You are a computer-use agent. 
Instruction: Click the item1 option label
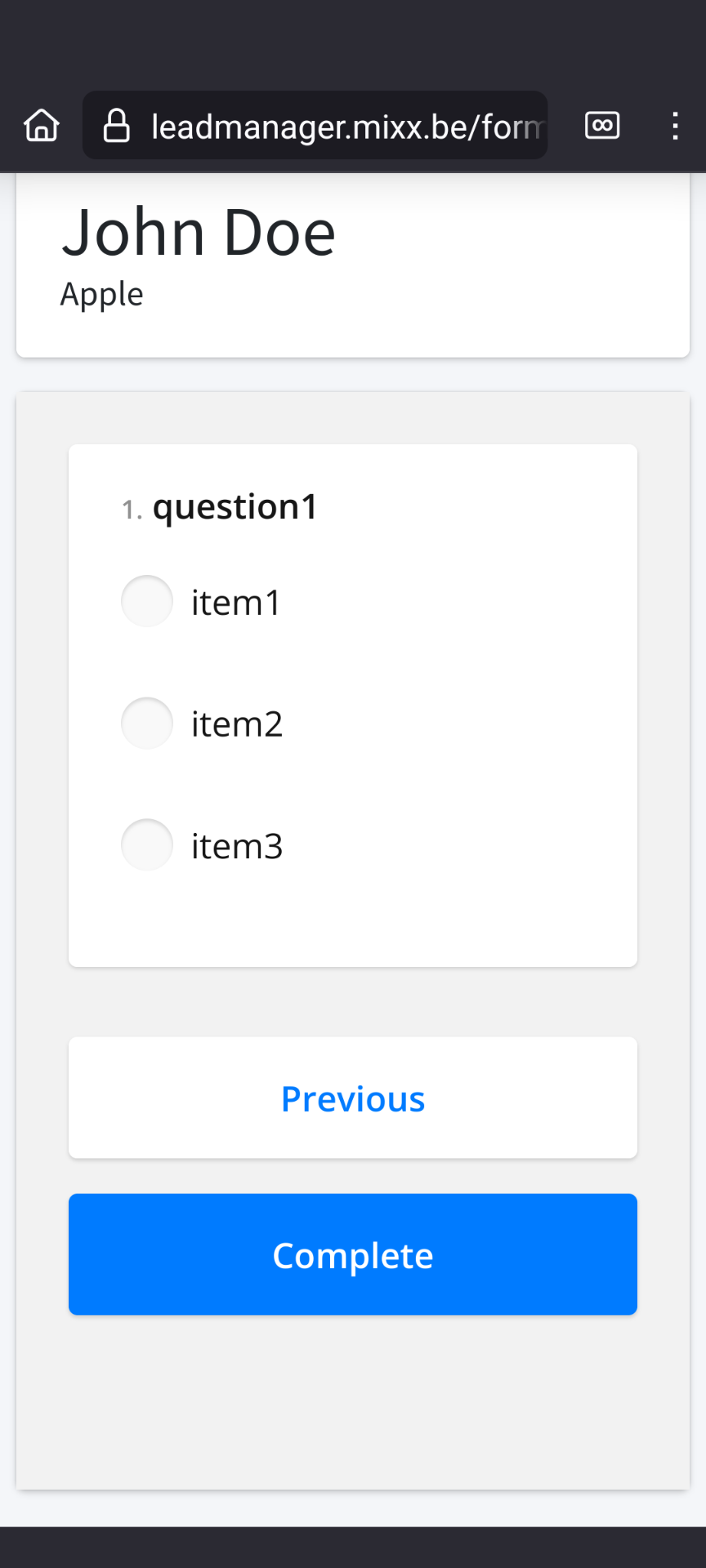click(236, 603)
